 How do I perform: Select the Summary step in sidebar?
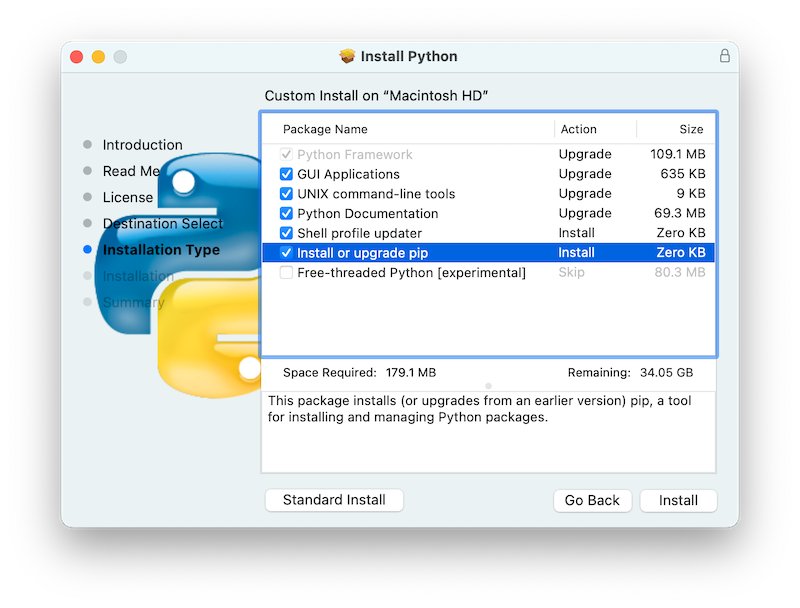133,302
